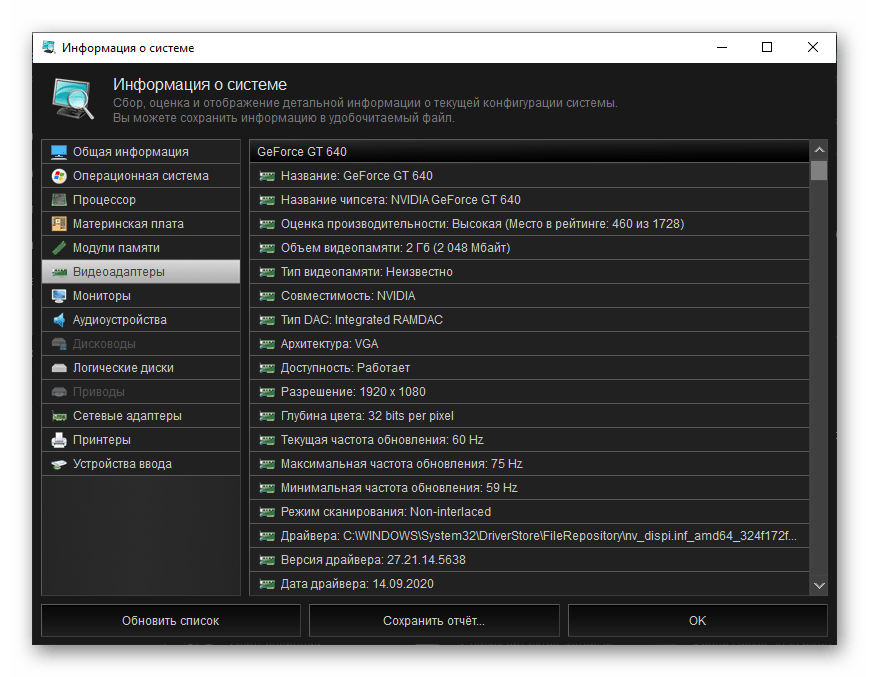Switch to the Процессор section
This screenshot has width=869, height=677.
(x=141, y=200)
